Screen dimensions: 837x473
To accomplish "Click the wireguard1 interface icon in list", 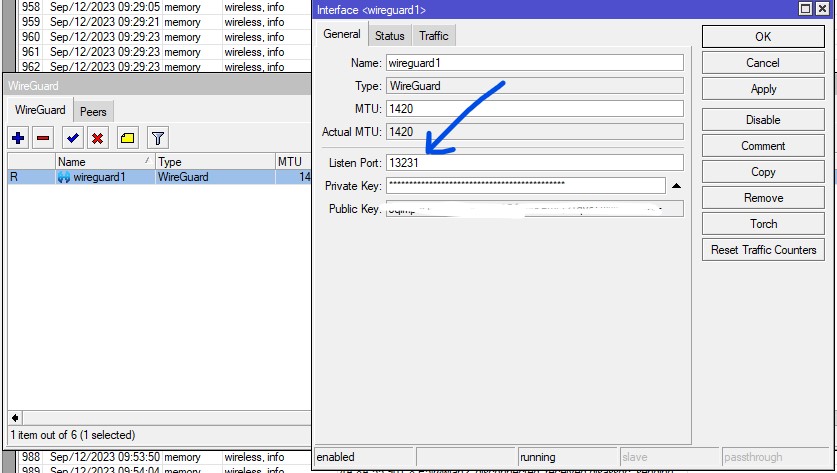I will point(64,177).
